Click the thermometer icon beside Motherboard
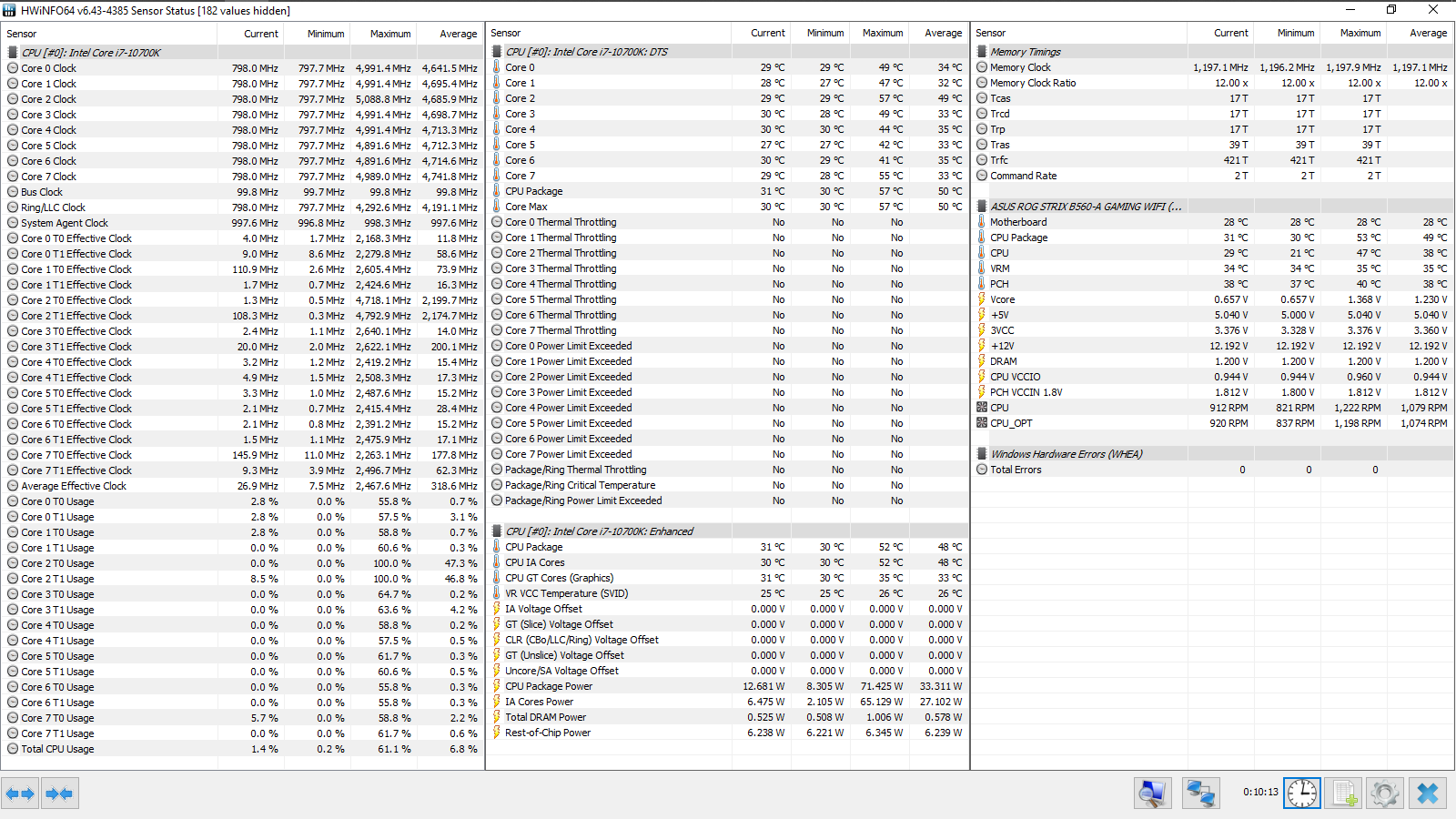The height and width of the screenshot is (819, 1456). [982, 222]
